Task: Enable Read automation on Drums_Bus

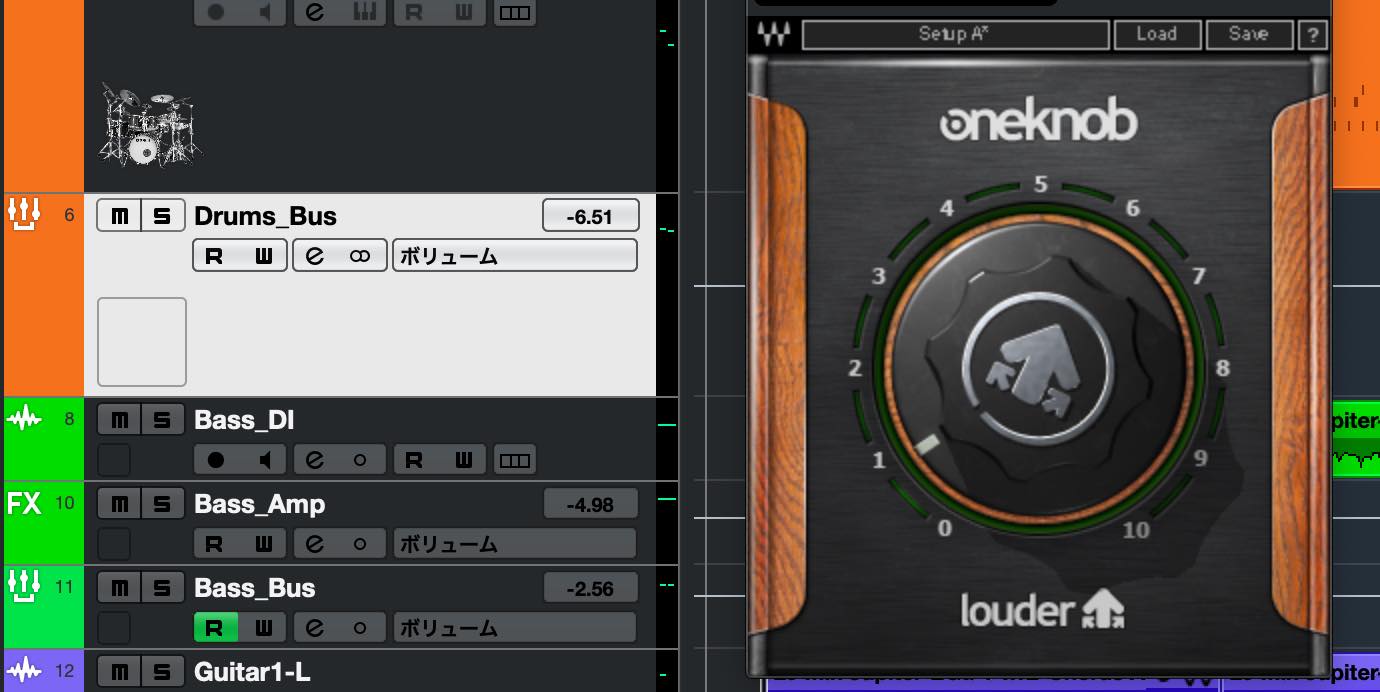Action: click(x=215, y=256)
